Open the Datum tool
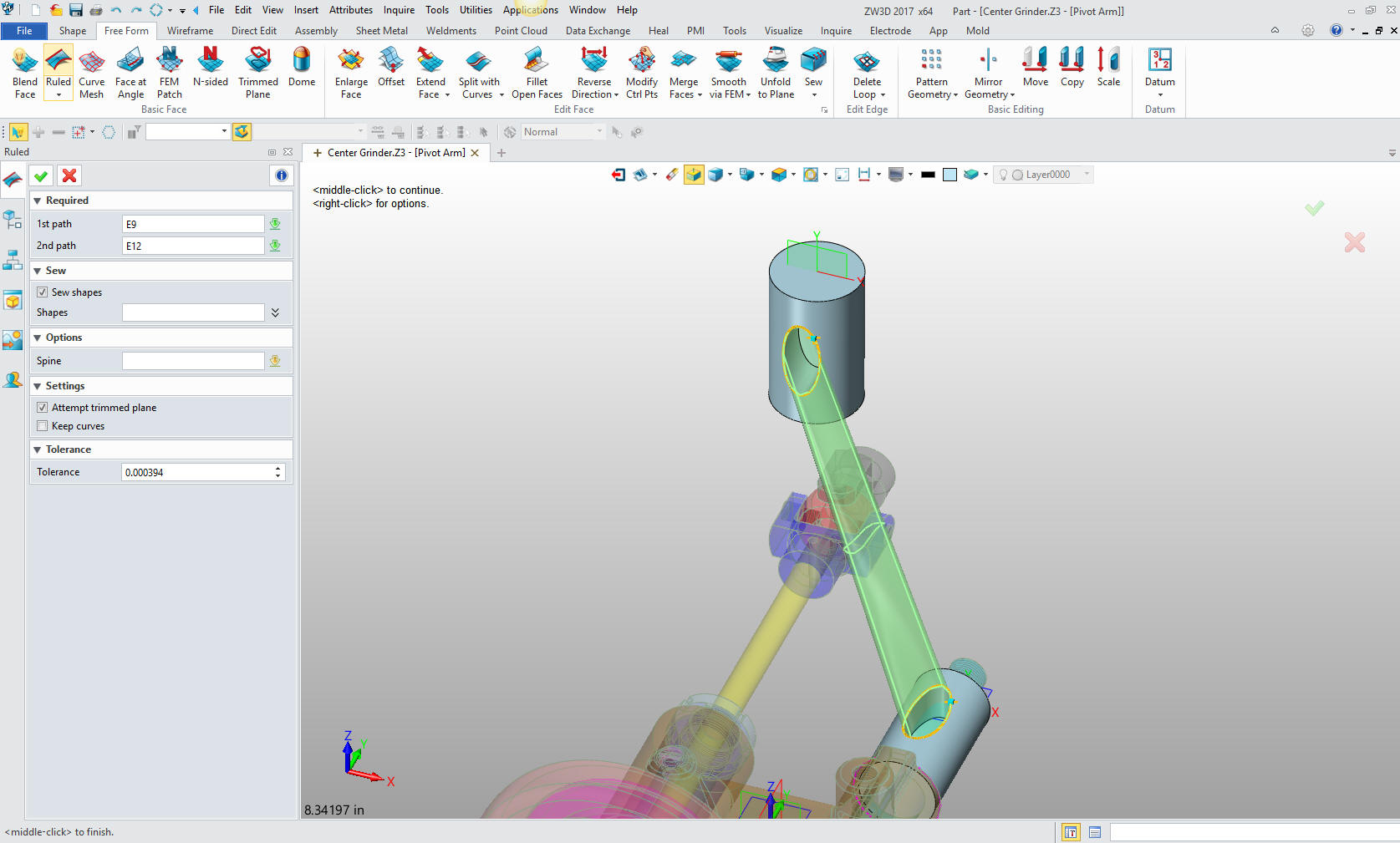This screenshot has height=843, width=1400. tap(1160, 73)
